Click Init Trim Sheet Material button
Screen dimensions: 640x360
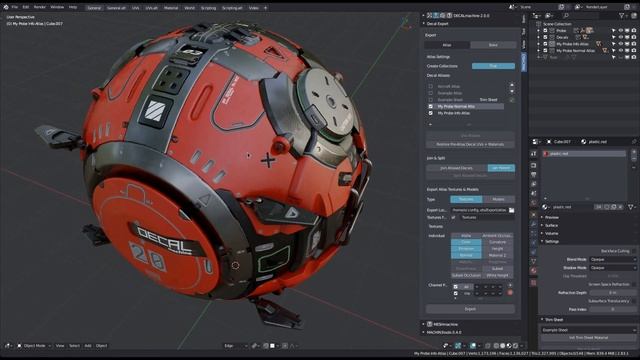click(588, 338)
